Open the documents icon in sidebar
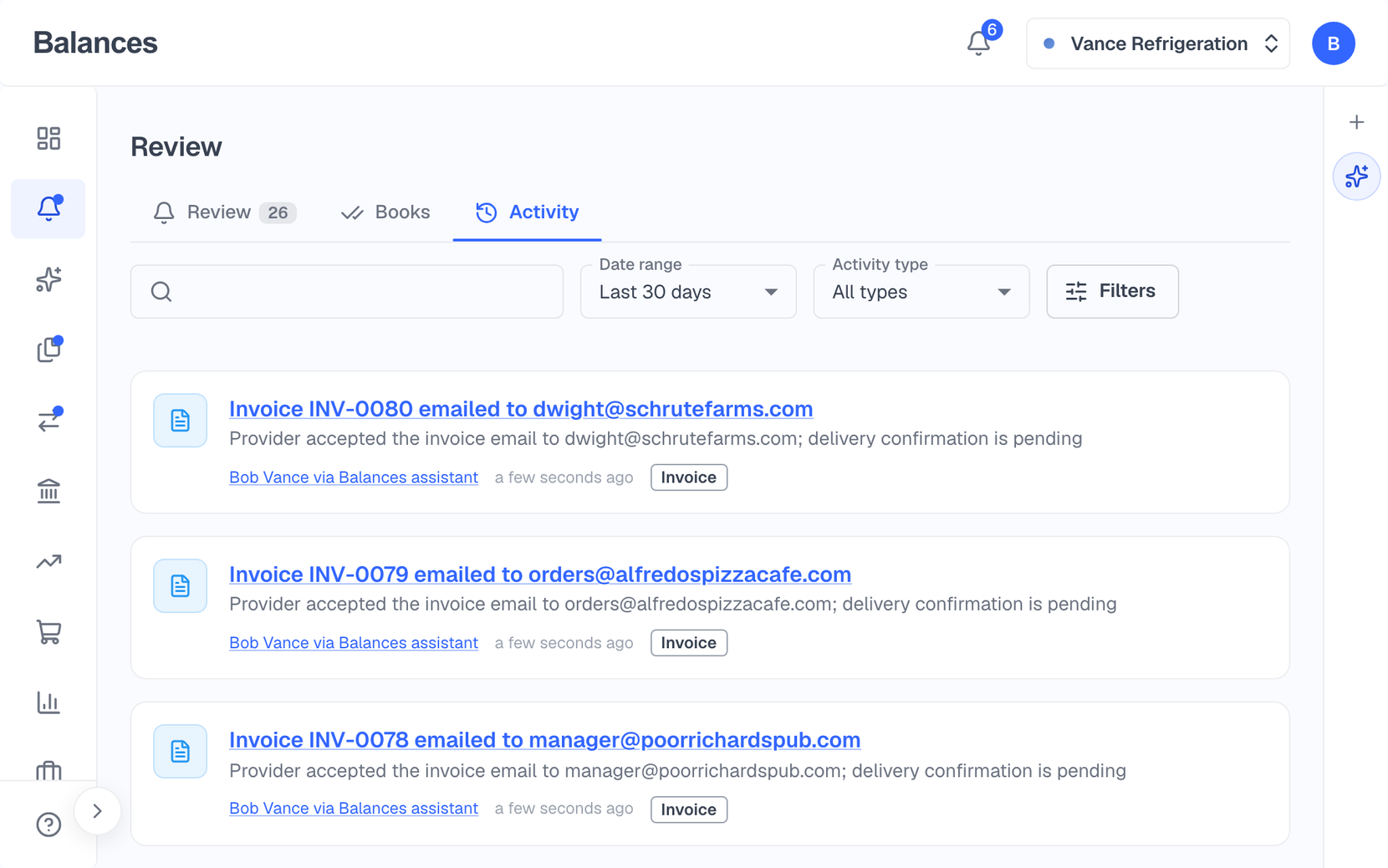The image size is (1388, 868). point(48,350)
